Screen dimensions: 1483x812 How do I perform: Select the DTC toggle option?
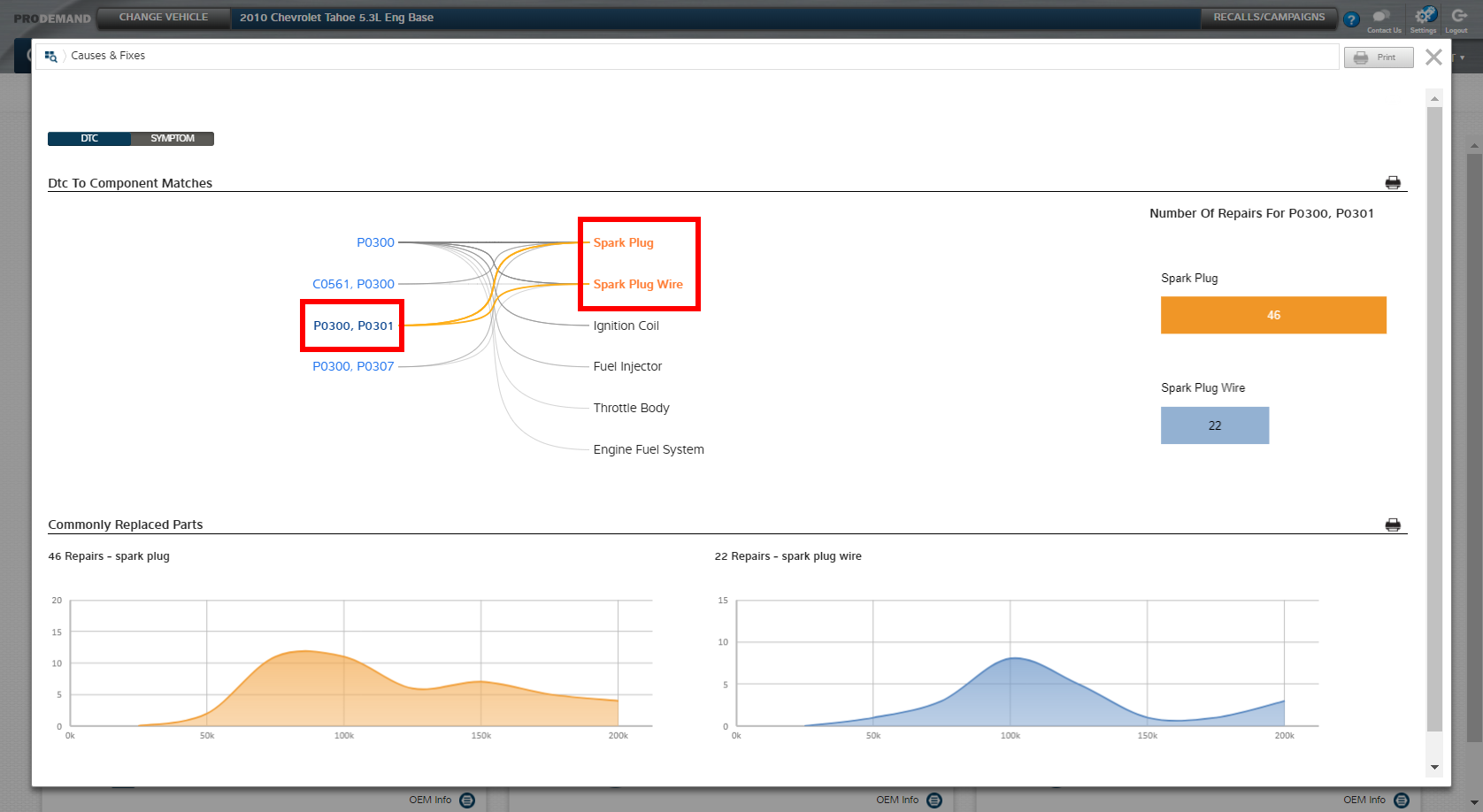tap(89, 139)
